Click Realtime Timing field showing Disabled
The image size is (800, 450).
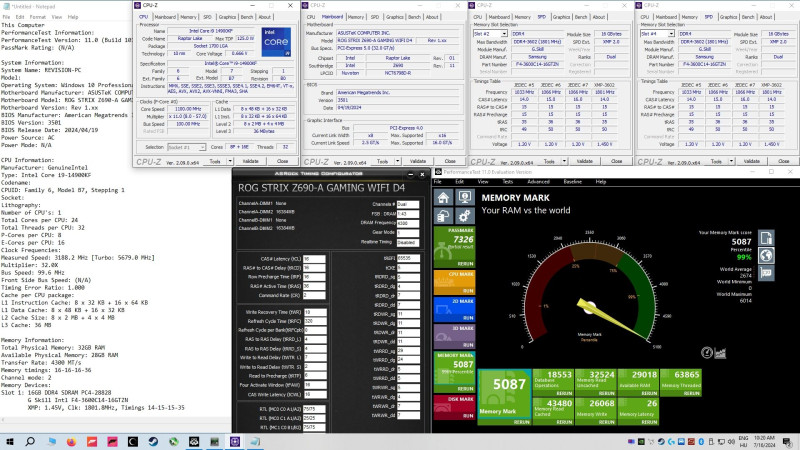tap(408, 242)
